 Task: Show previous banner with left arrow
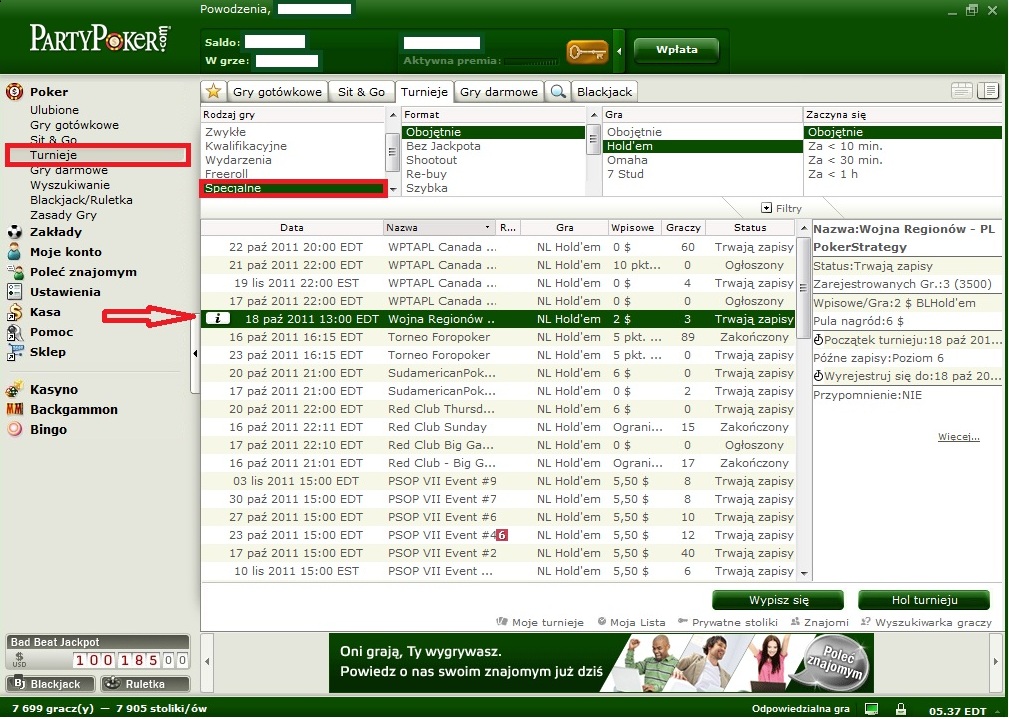[207, 661]
